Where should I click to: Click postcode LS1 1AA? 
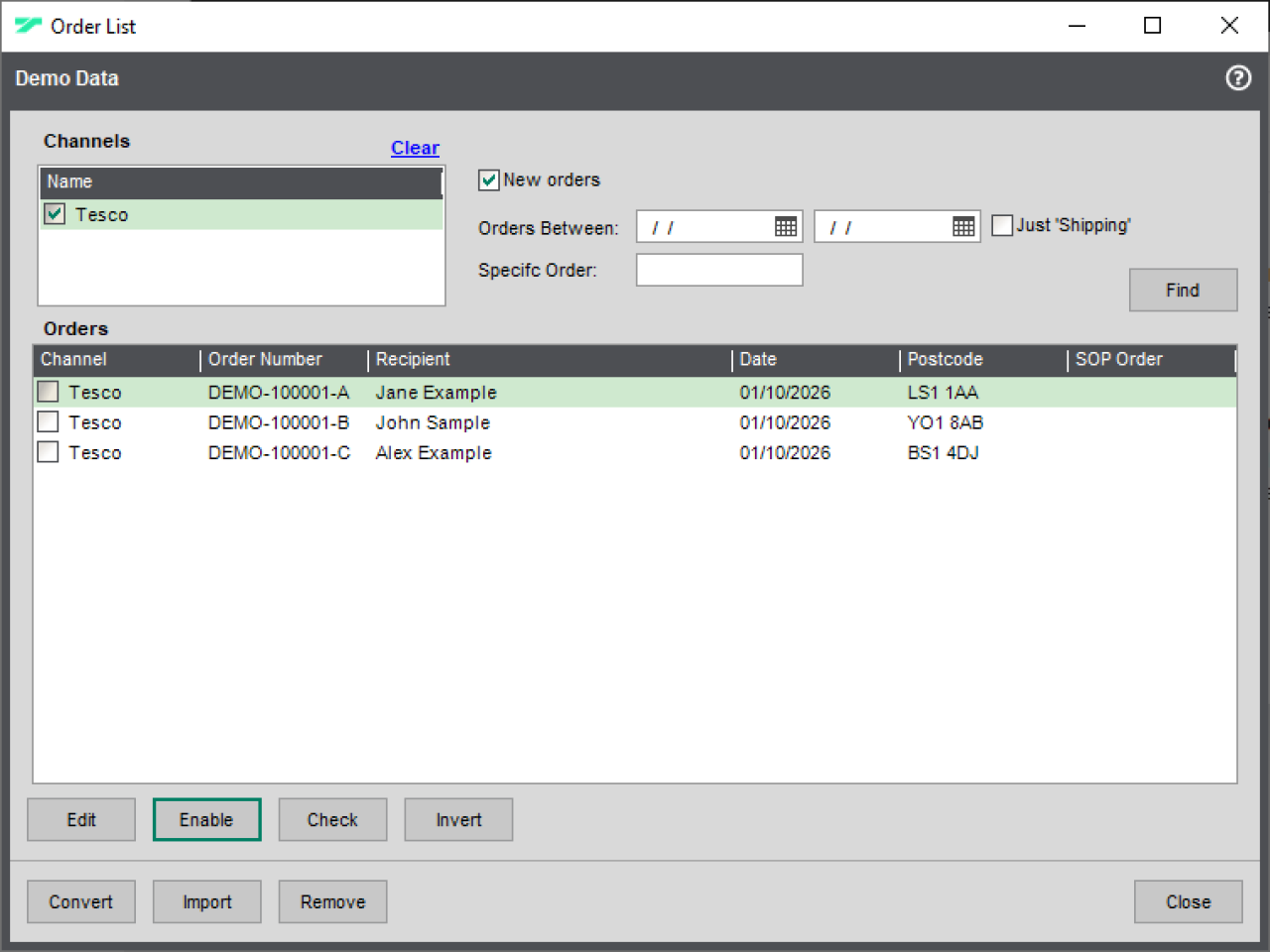(x=943, y=393)
